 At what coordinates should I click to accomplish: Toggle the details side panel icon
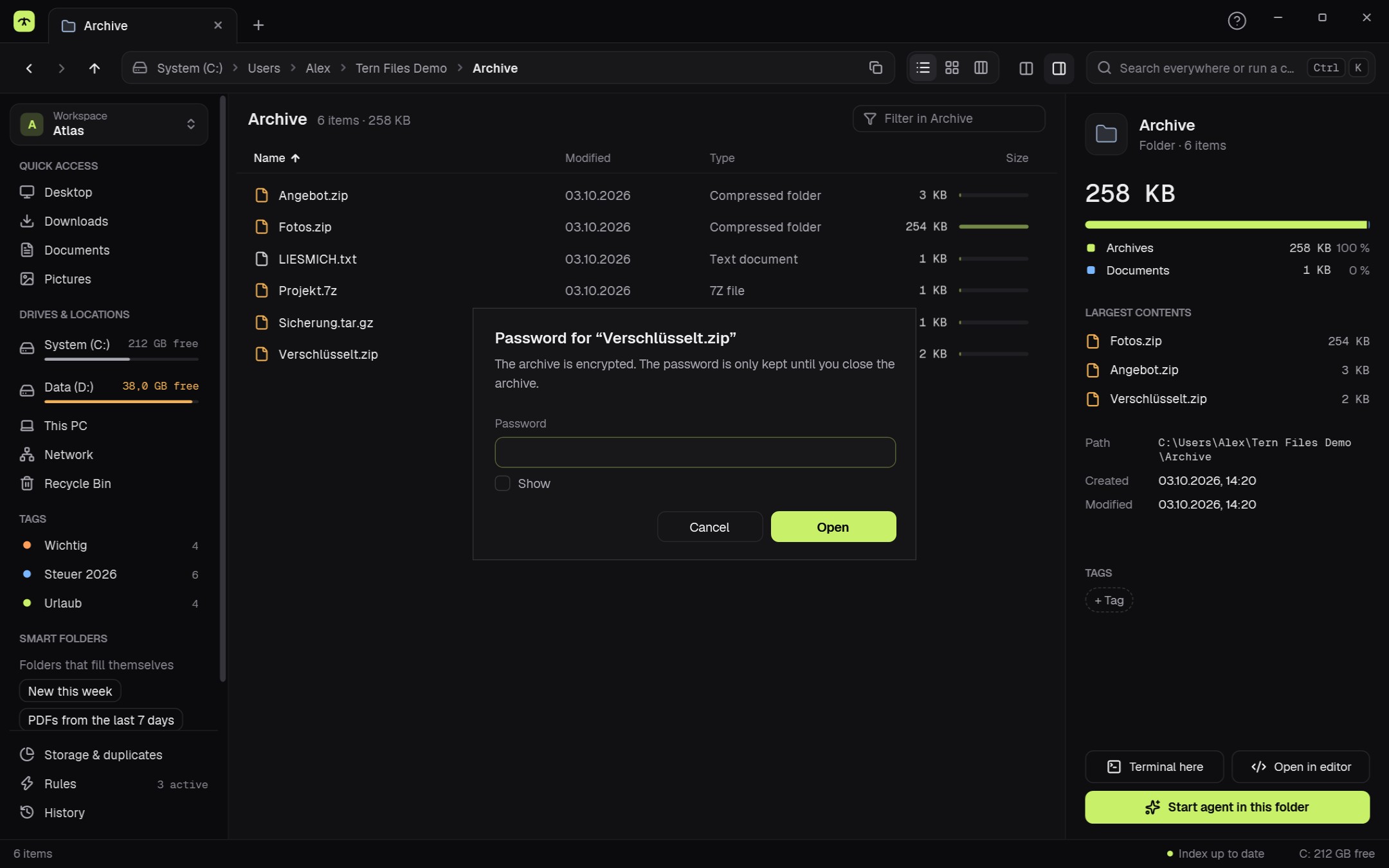coord(1058,68)
